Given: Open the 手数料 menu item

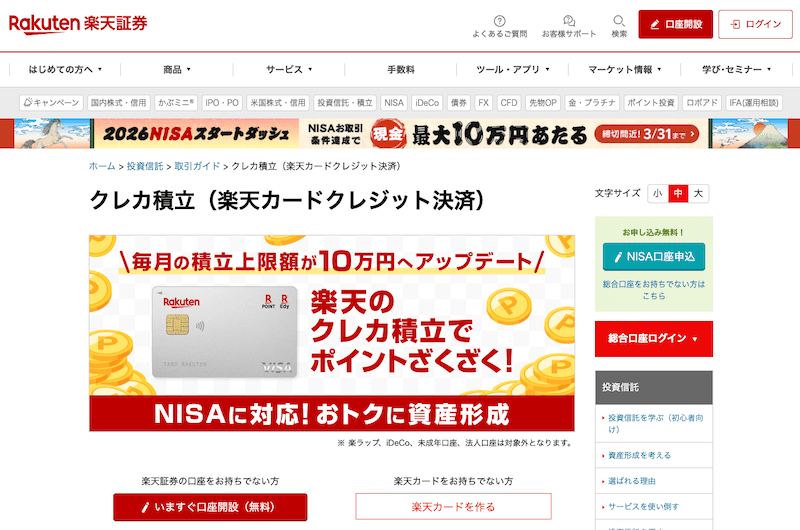Looking at the screenshot, I should [x=400, y=70].
